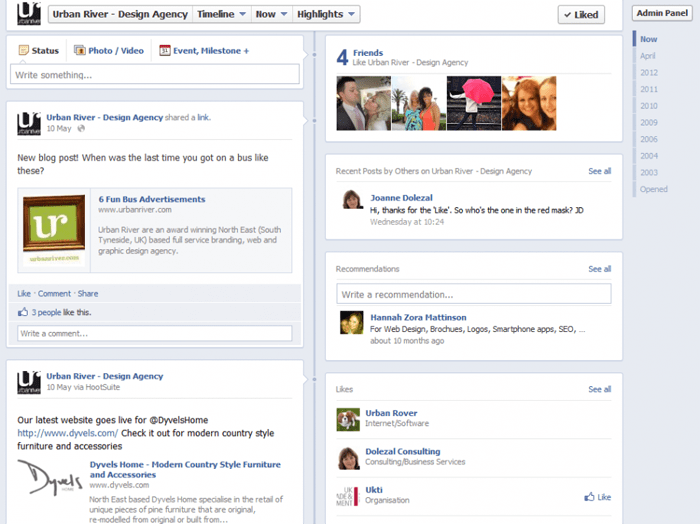Jump to 2006 on timeline

(x=649, y=139)
